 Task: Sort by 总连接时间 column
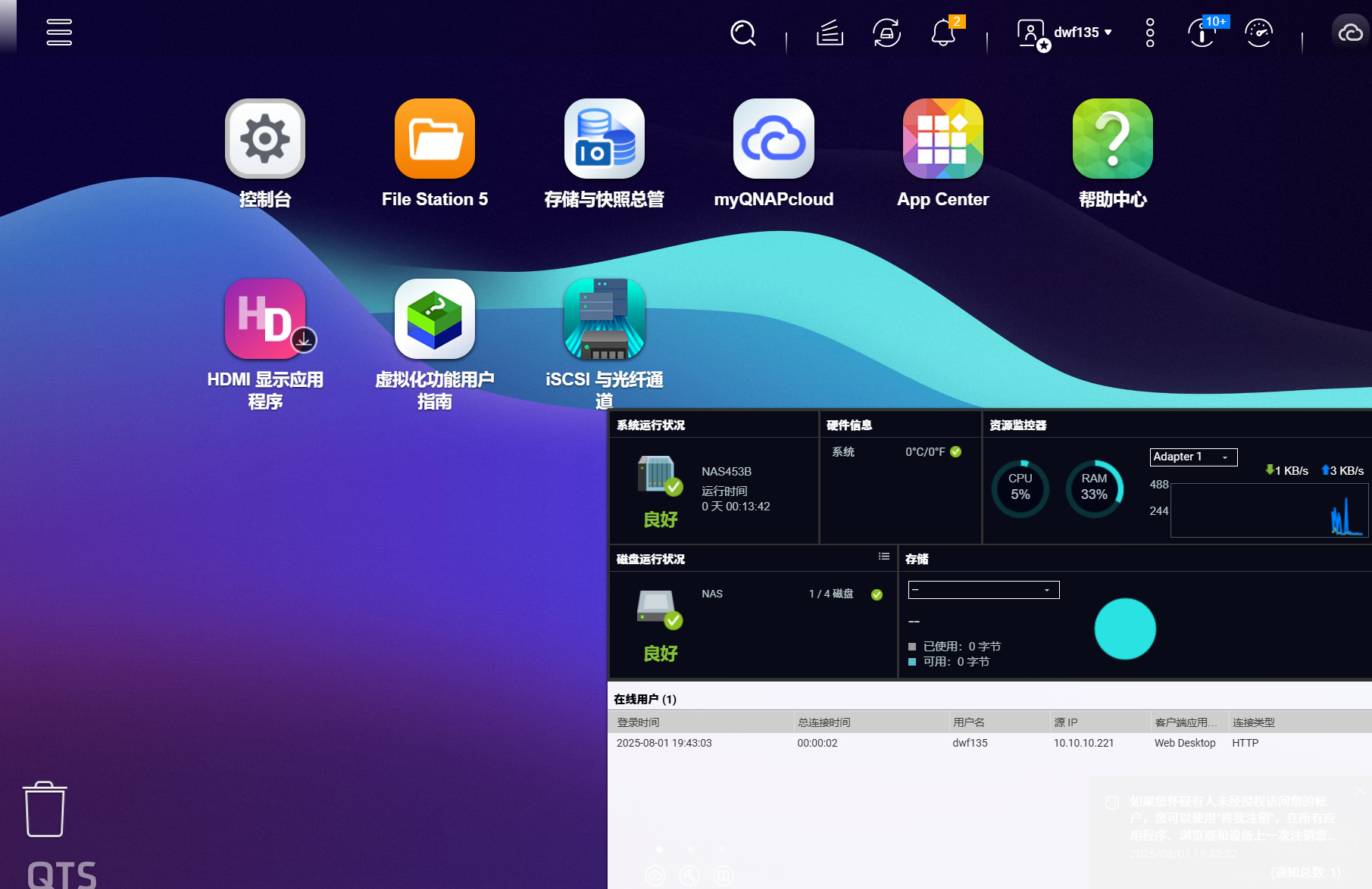pyautogui.click(x=870, y=722)
